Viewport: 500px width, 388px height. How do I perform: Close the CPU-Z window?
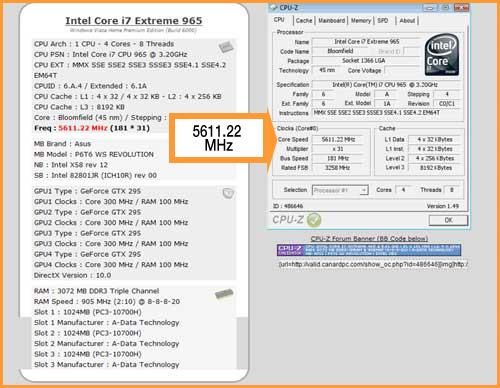coord(461,8)
